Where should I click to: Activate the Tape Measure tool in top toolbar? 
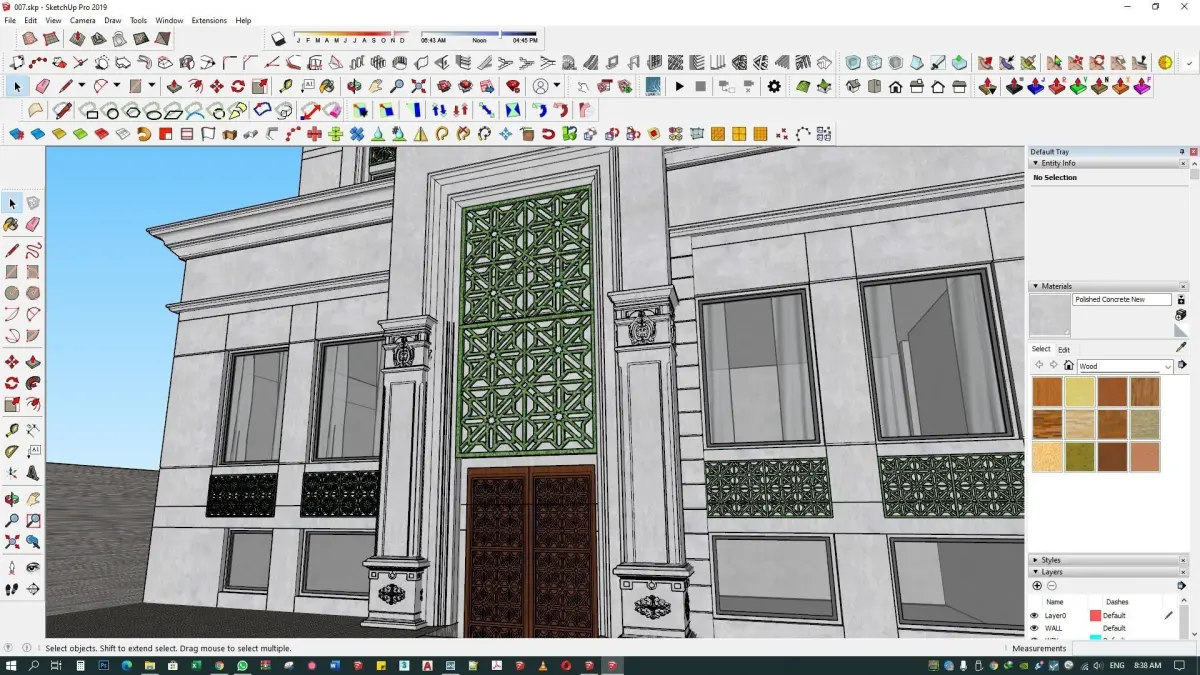click(287, 86)
